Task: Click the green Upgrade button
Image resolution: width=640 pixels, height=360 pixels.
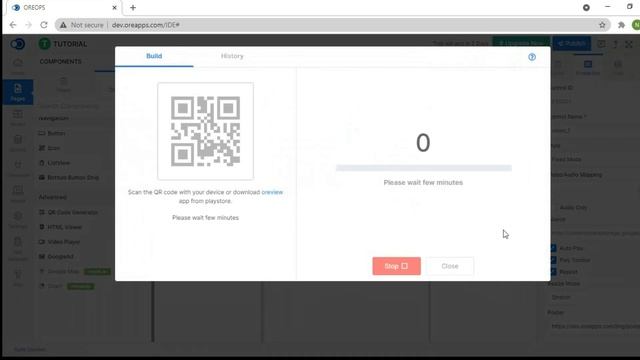Action: pyautogui.click(x=521, y=43)
